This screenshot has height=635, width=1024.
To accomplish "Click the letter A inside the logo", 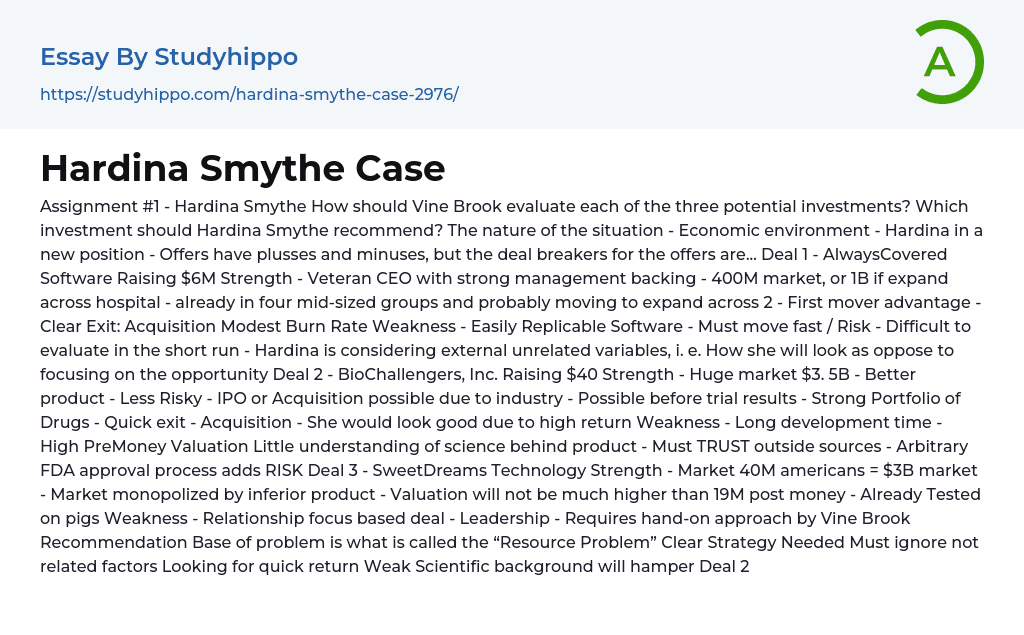I will [x=940, y=62].
